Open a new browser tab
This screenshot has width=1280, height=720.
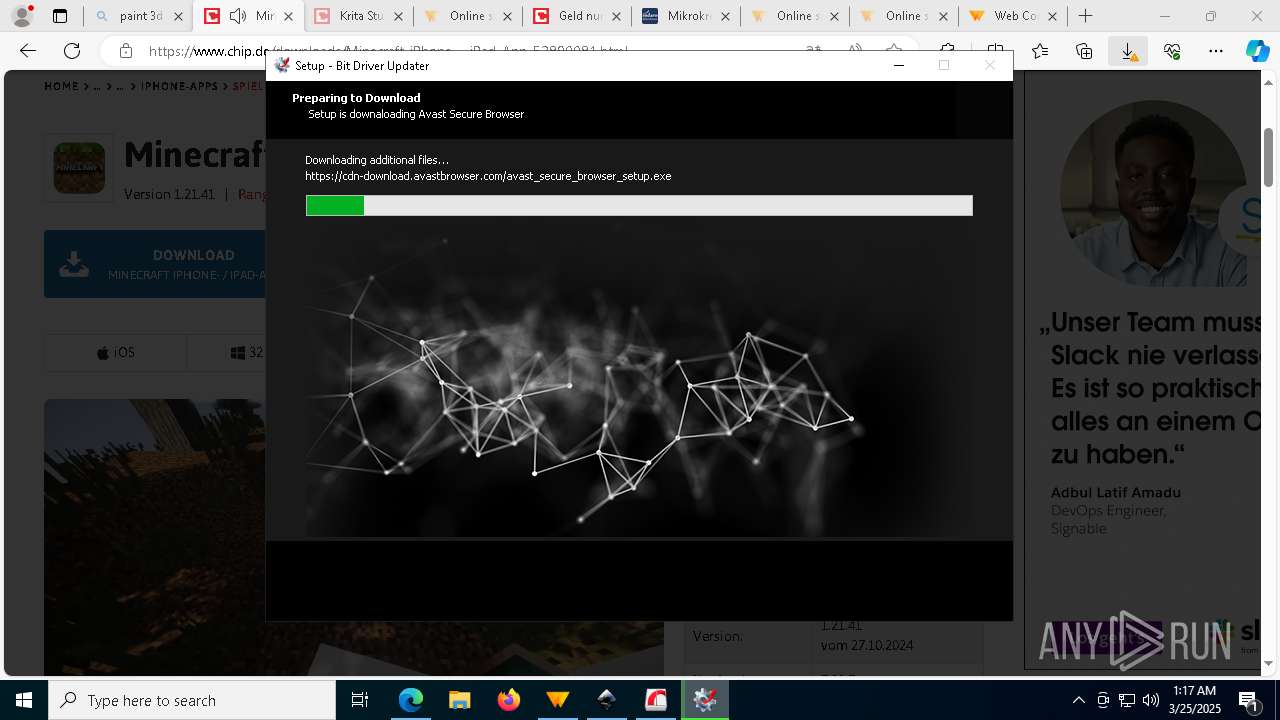coord(1086,16)
